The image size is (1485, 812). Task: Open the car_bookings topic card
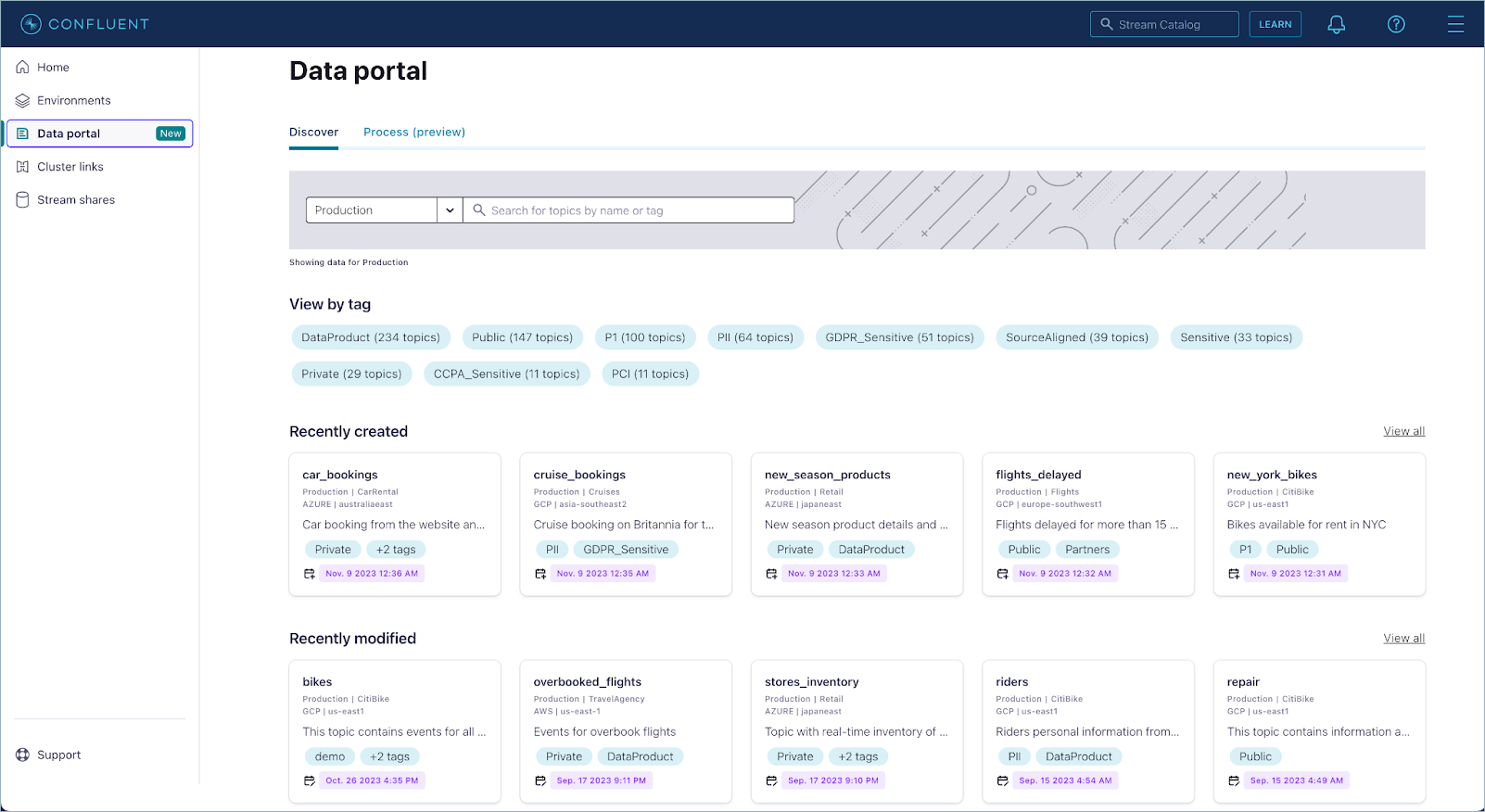[395, 525]
